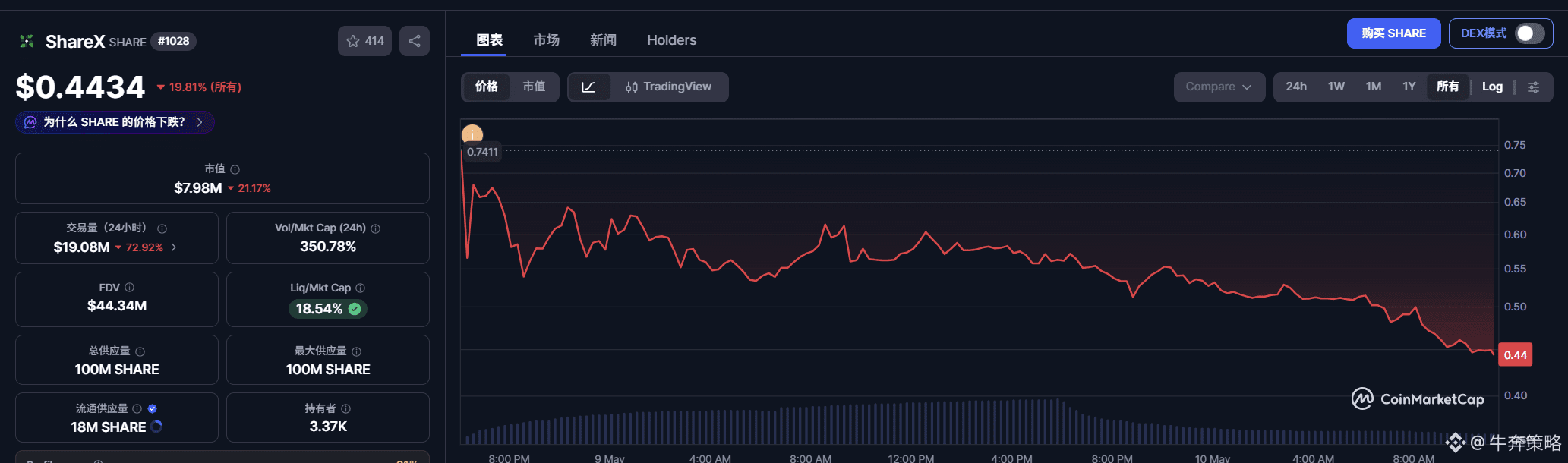Viewport: 1568px width, 463px height.
Task: Click the 3.37K holders value
Action: 328,427
